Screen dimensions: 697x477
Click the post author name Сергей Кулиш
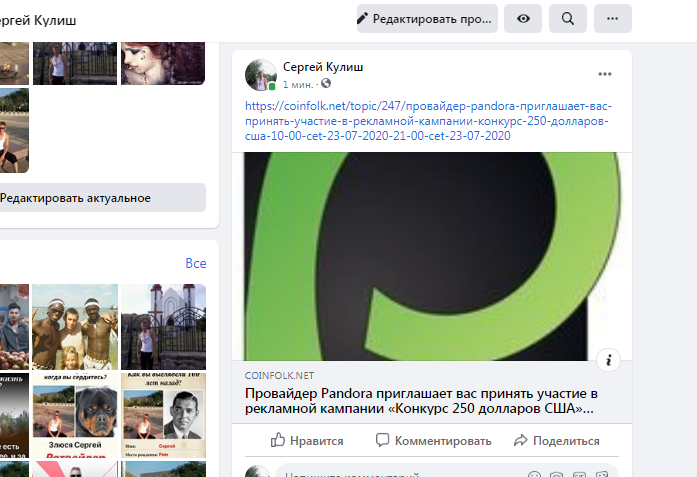[x=323, y=67]
